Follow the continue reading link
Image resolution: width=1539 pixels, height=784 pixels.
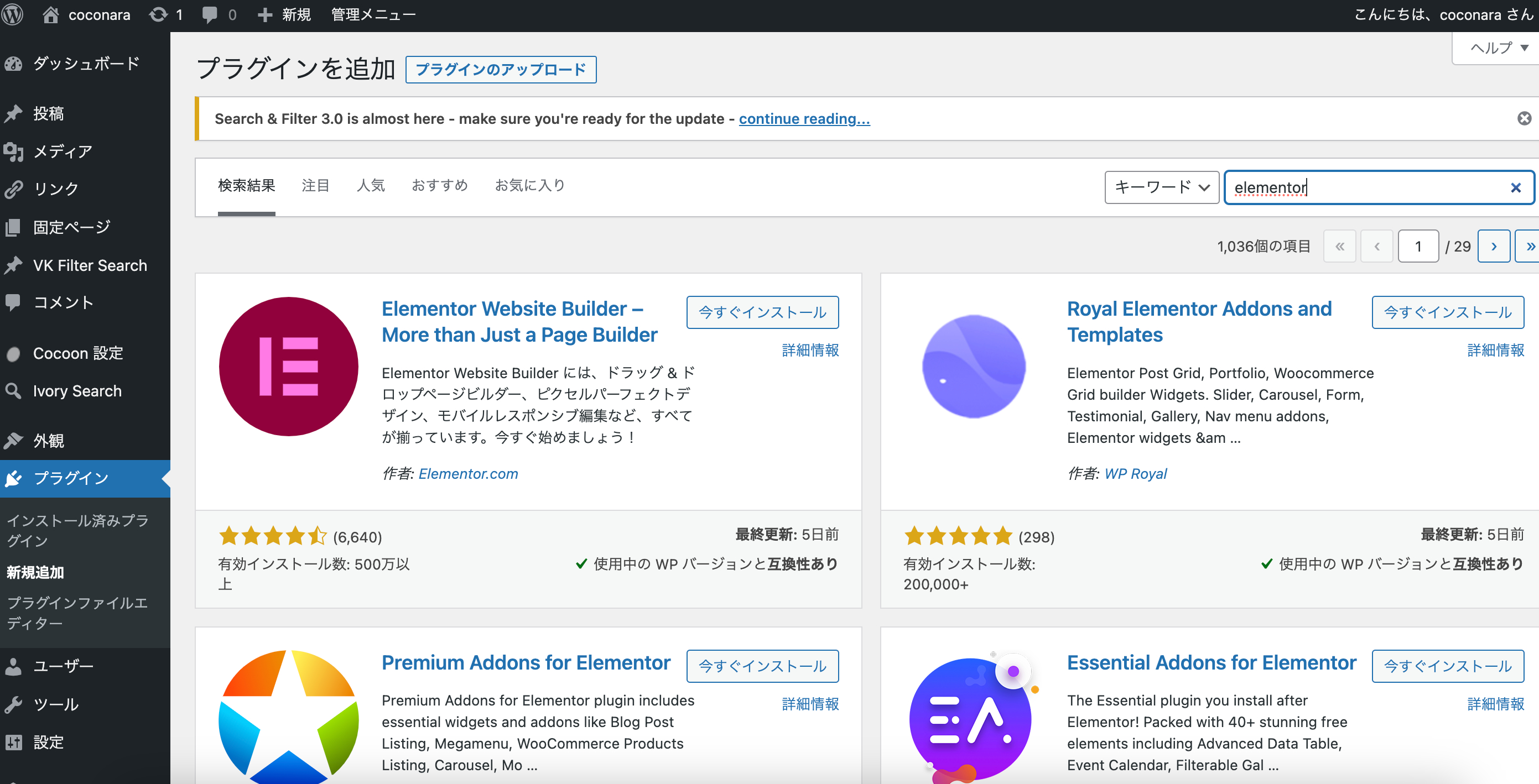tap(804, 119)
